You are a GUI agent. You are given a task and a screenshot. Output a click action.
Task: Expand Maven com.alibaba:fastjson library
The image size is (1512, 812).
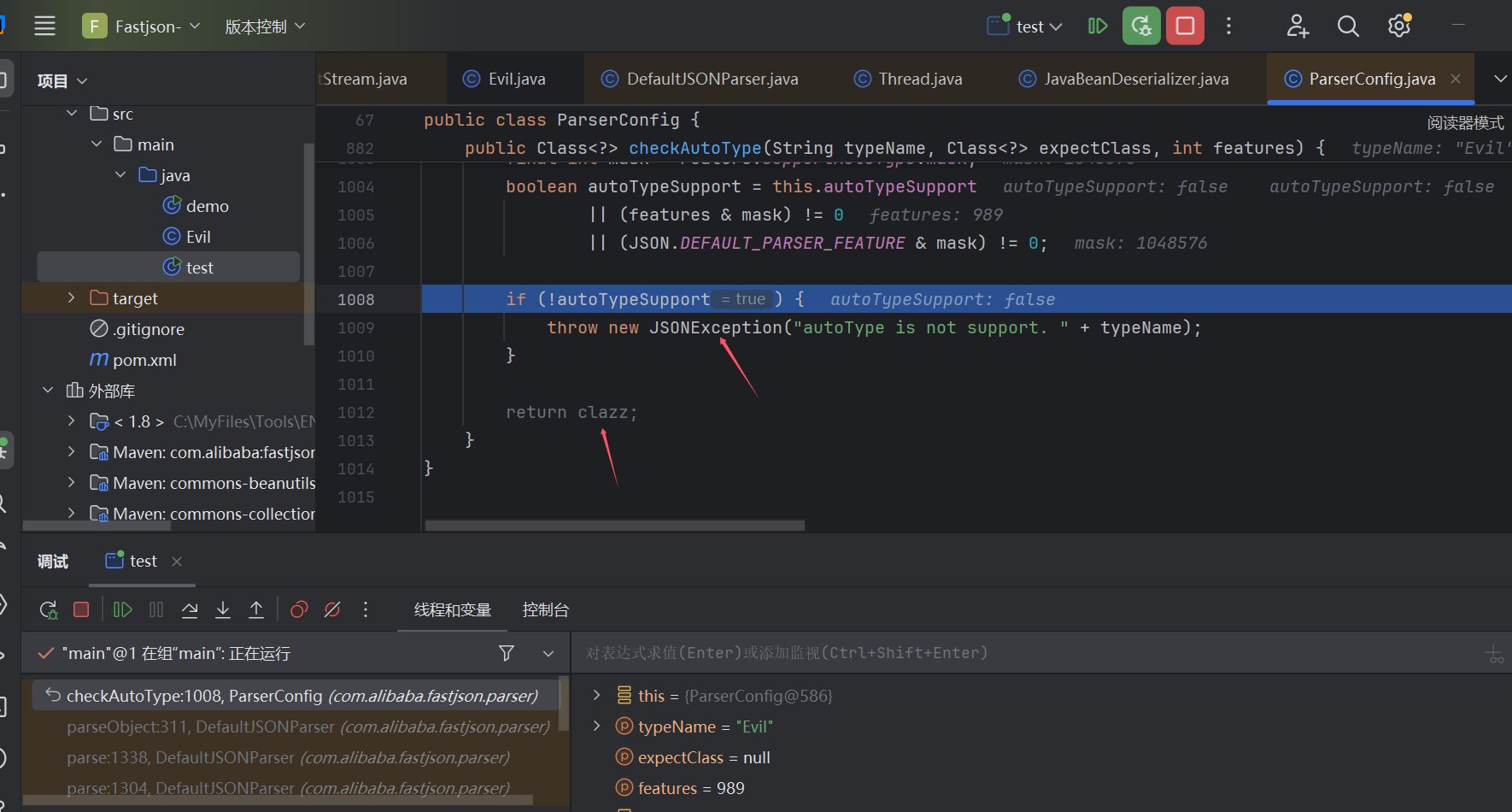coord(72,452)
